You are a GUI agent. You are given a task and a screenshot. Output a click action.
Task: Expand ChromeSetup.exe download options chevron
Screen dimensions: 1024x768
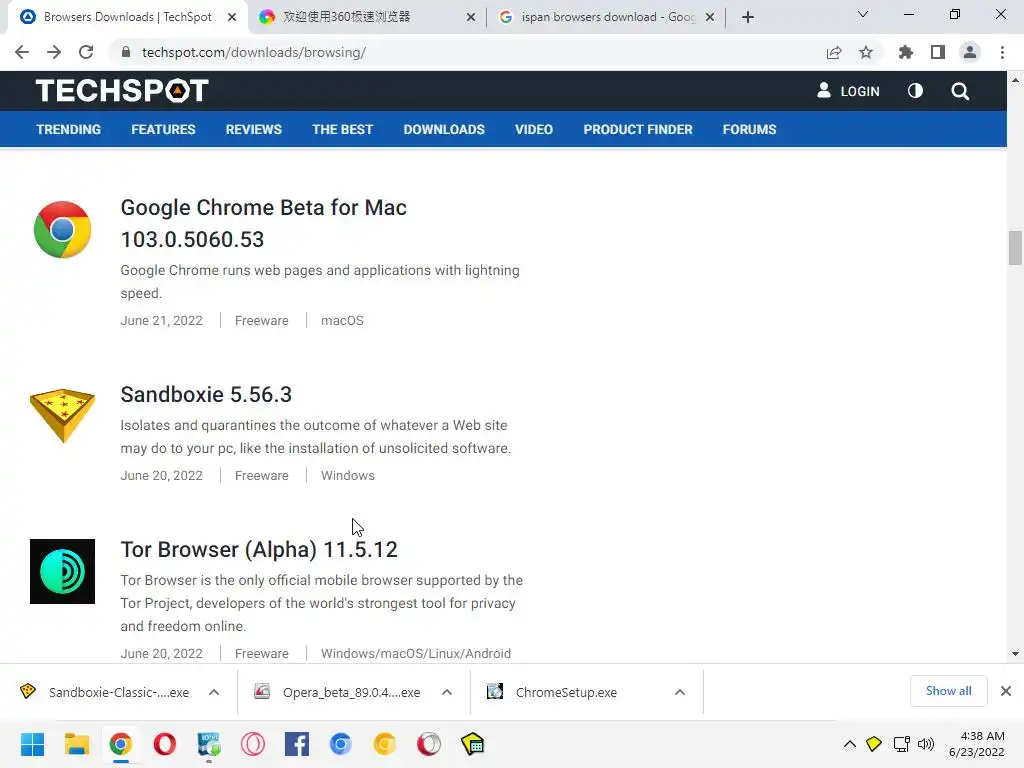point(680,692)
